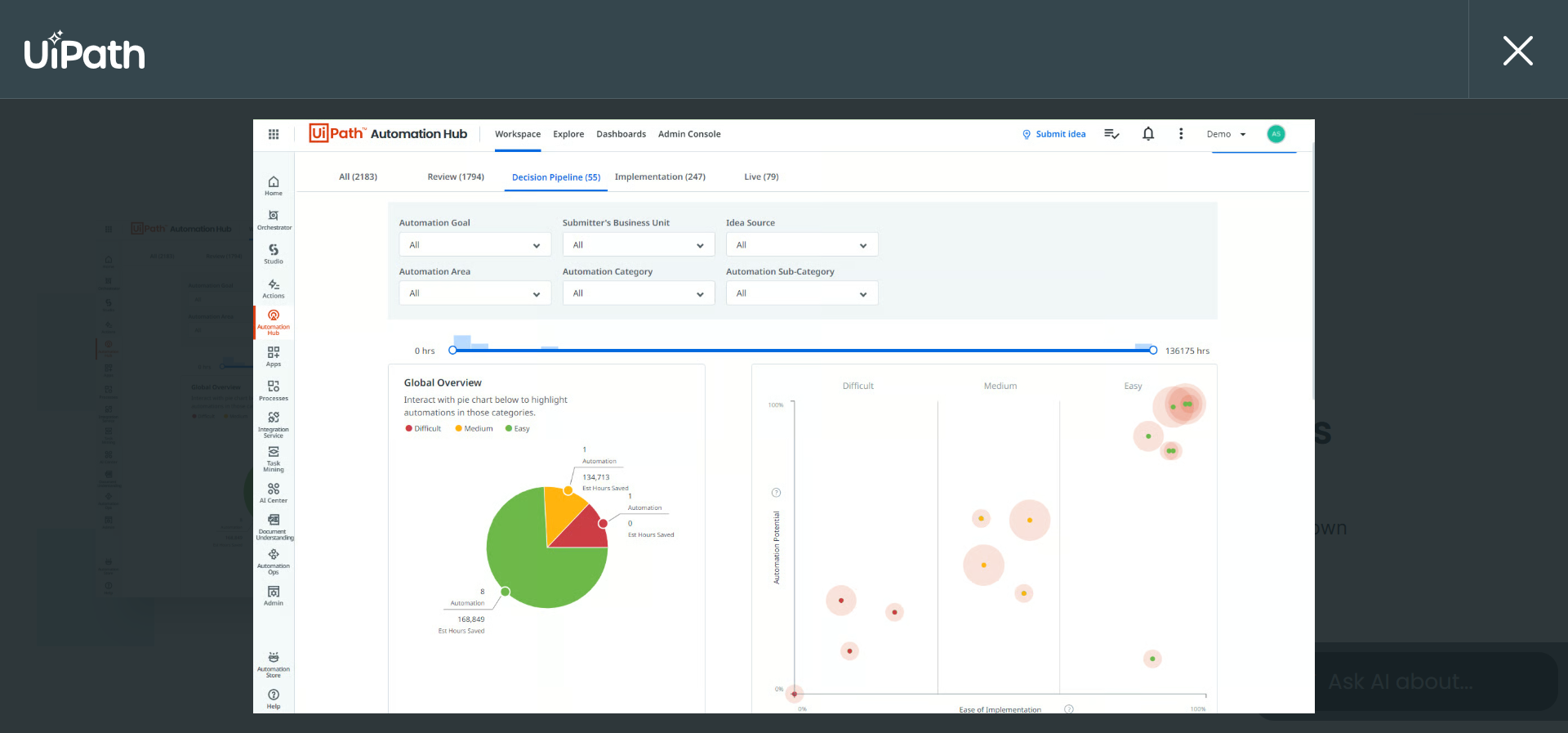
Task: Click Easy column header in scatter chart
Action: click(x=1133, y=386)
